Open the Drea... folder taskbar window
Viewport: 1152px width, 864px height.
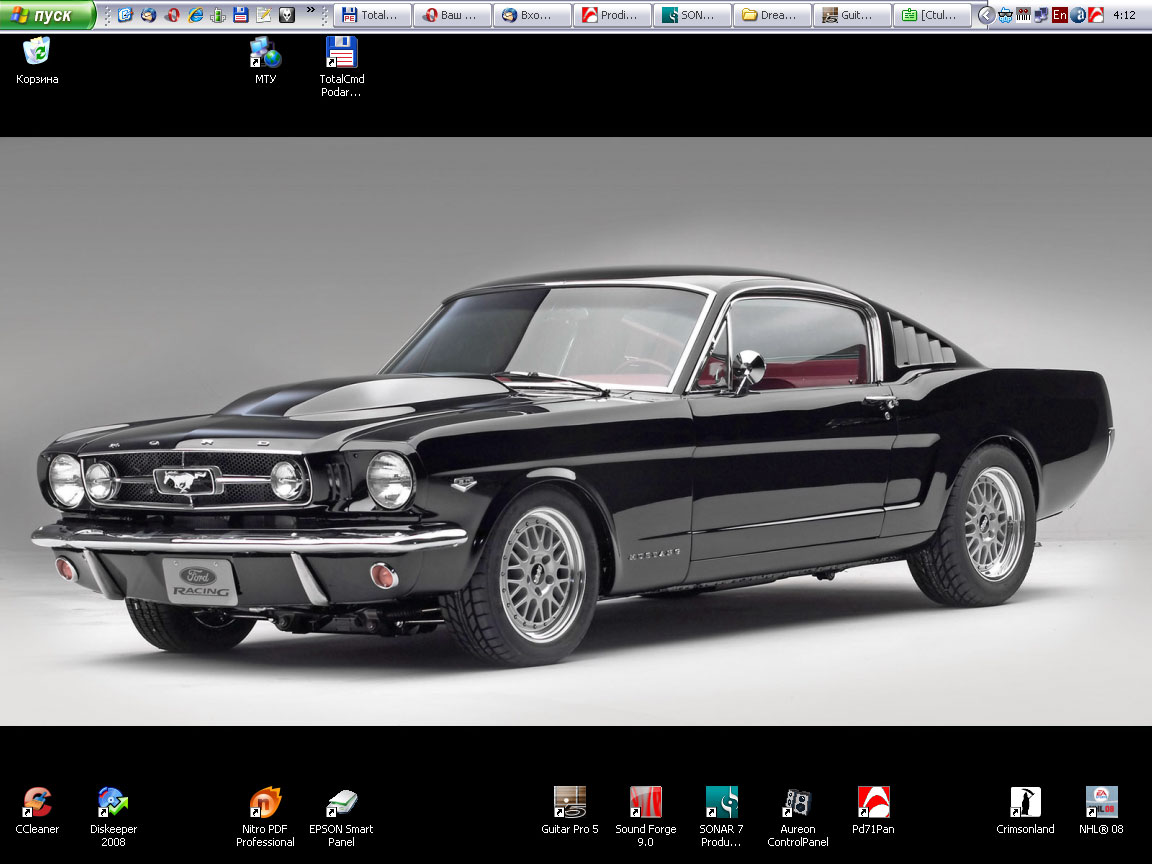pyautogui.click(x=772, y=15)
